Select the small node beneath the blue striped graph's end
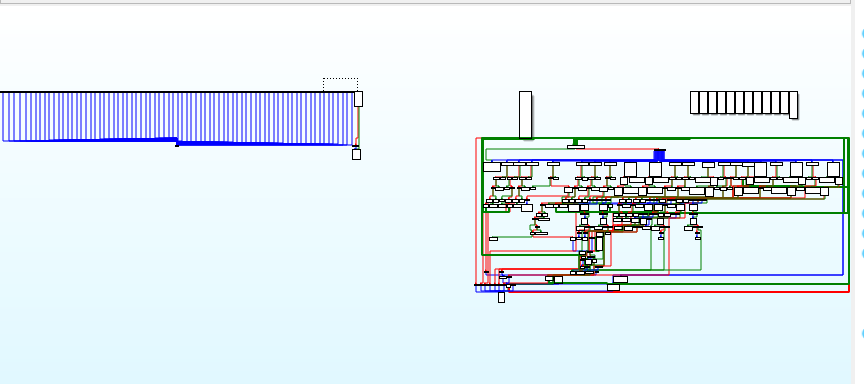Screen dimensions: 864x384 click(x=357, y=154)
